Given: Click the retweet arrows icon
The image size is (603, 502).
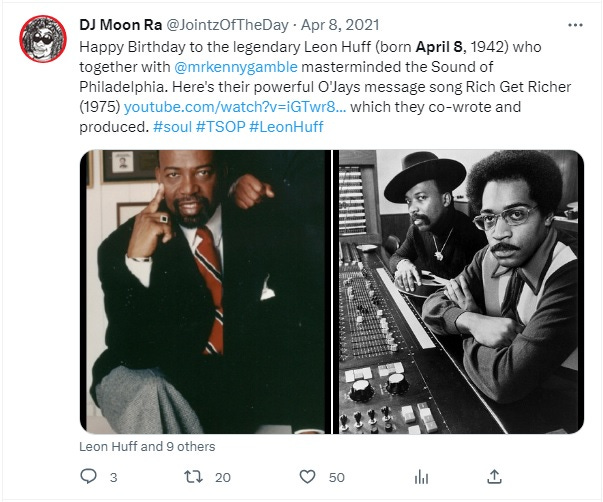Looking at the screenshot, I should coord(193,477).
